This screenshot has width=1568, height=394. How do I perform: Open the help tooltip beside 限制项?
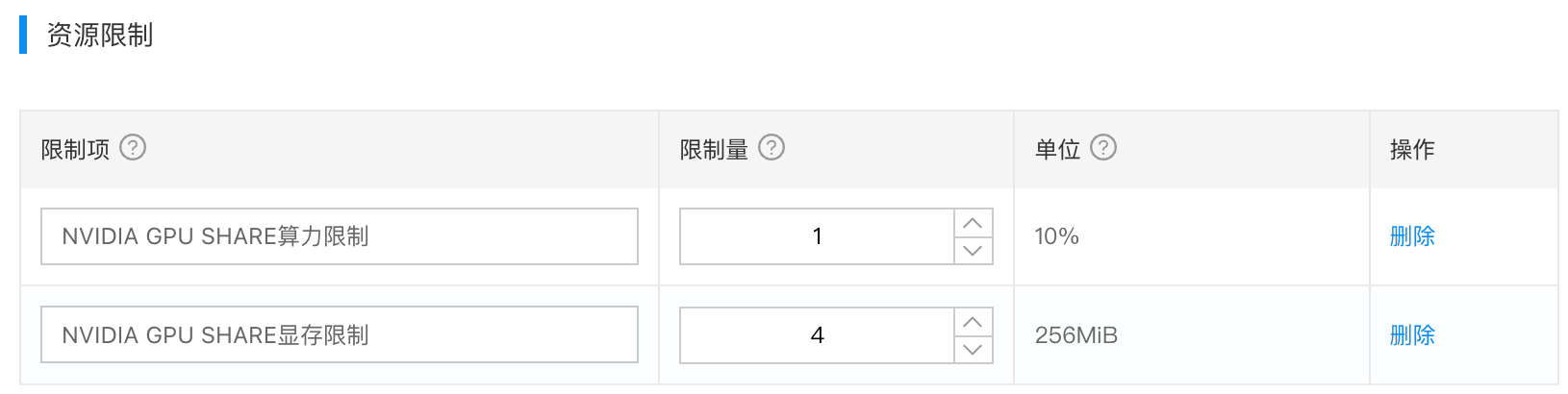pos(132,148)
